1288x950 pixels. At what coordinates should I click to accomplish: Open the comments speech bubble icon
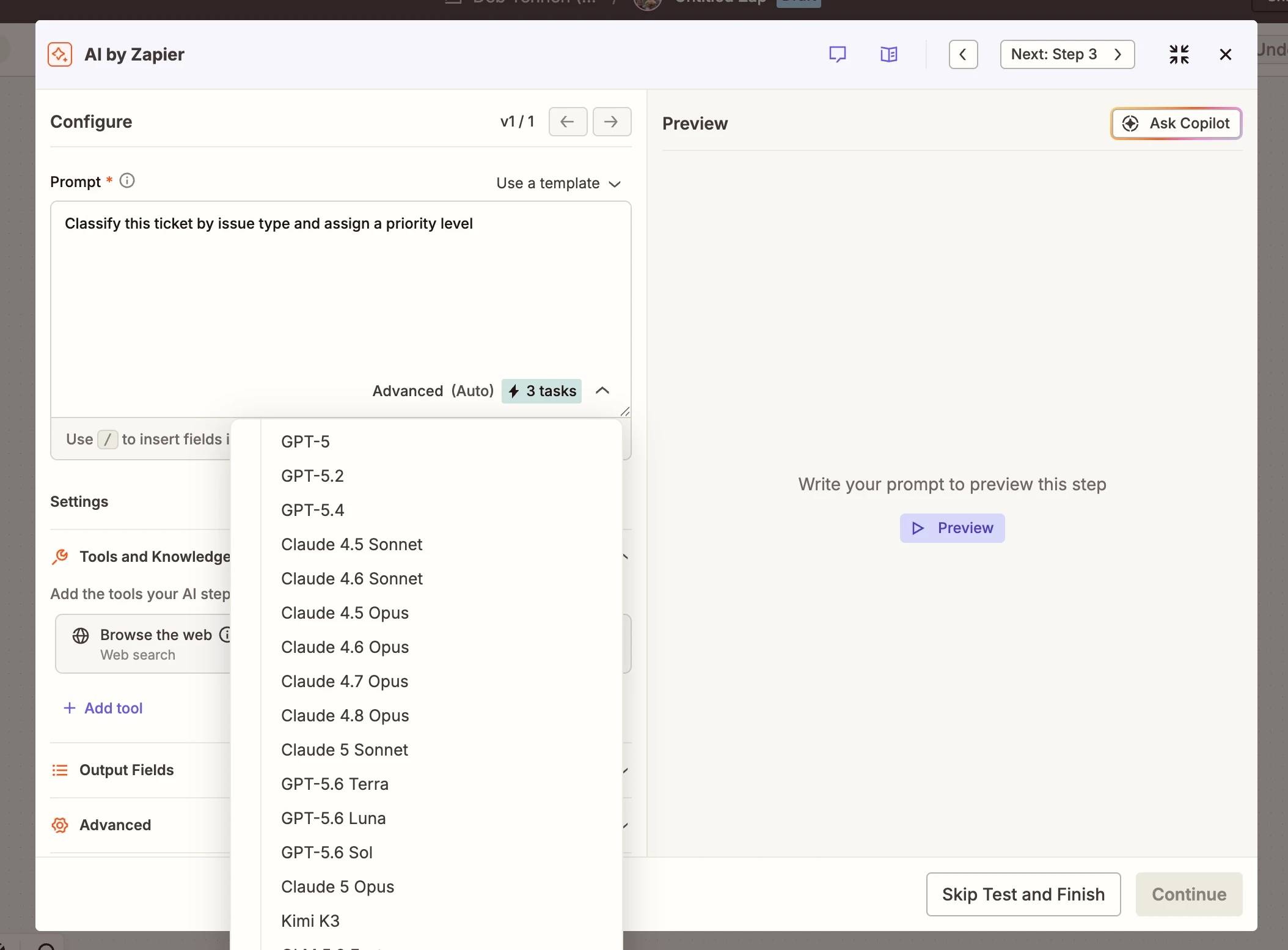[837, 54]
